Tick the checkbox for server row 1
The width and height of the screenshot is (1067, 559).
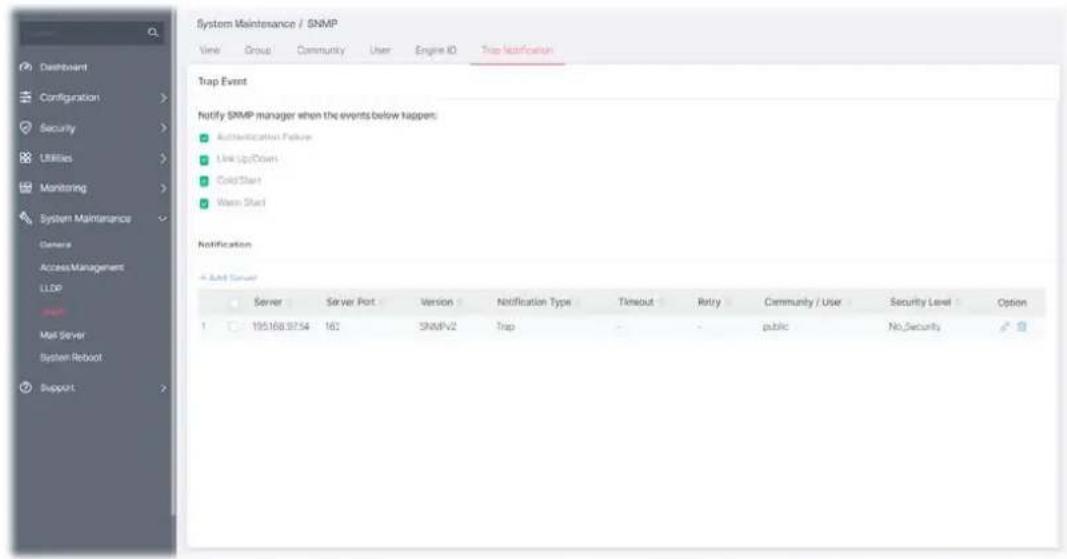pos(234,327)
